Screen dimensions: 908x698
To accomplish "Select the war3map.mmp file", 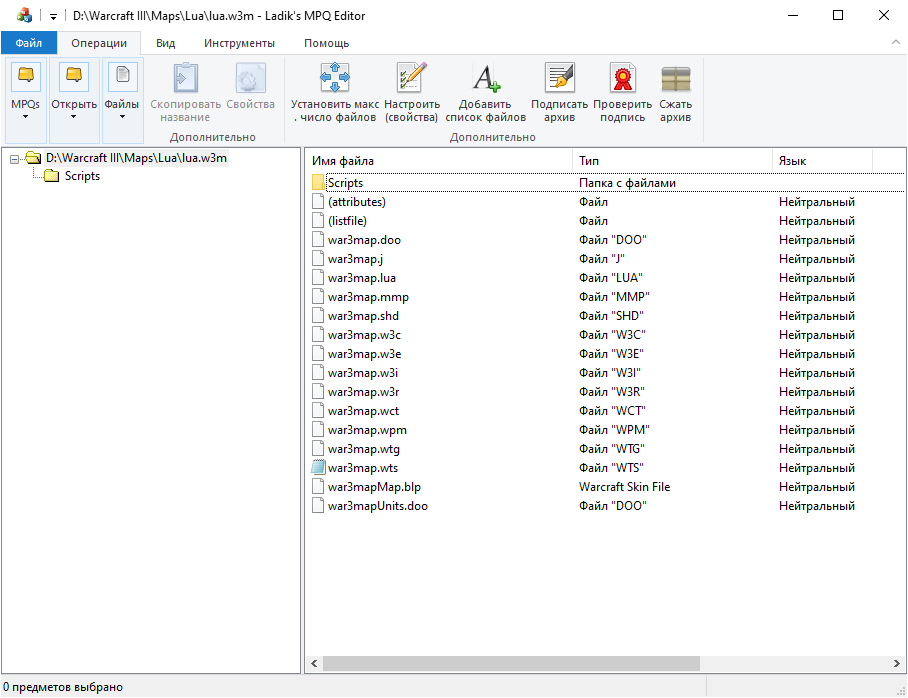I will 368,297.
